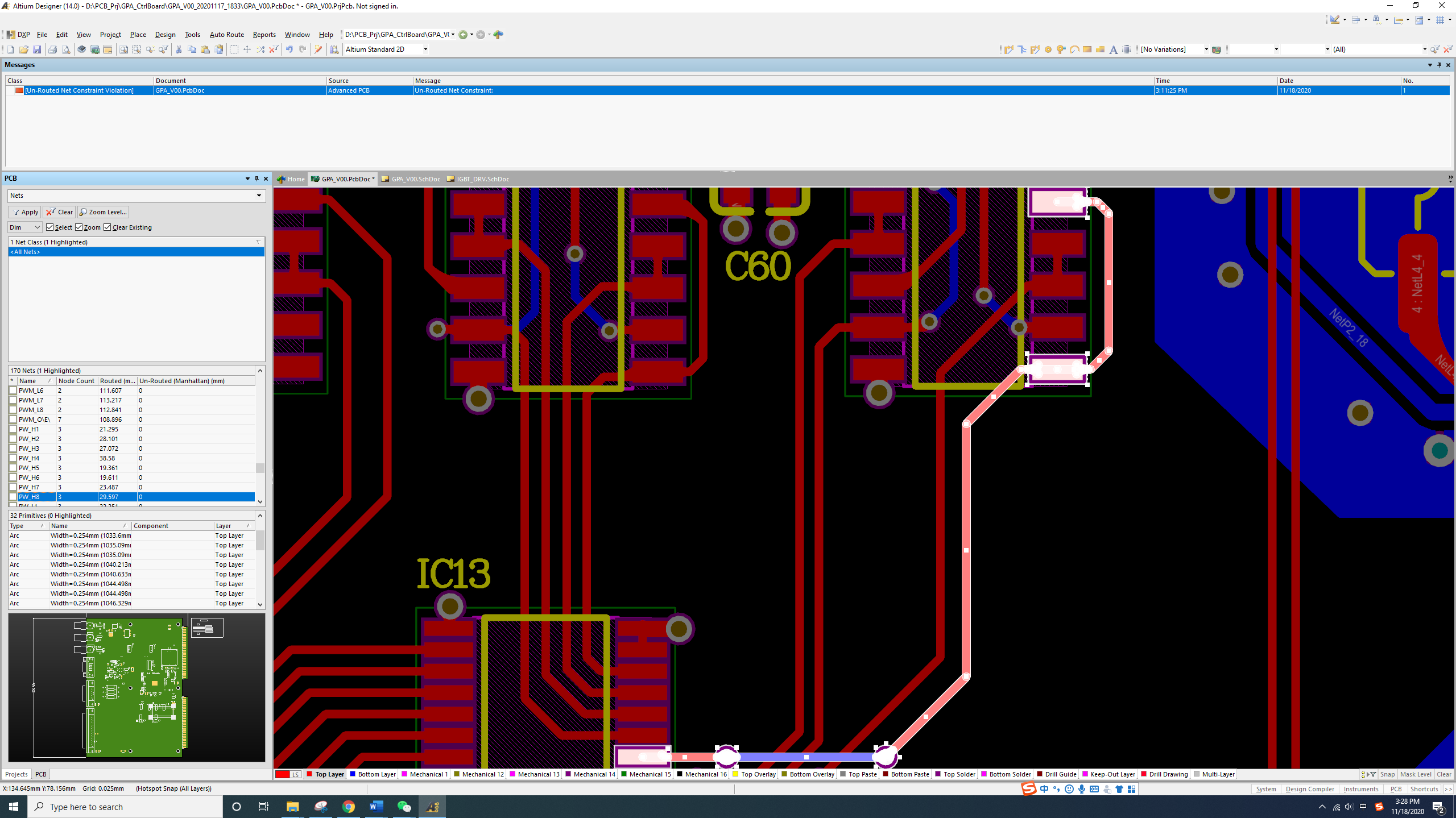The image size is (1456, 818).
Task: Uncheck the Clear Existing checkbox
Action: coord(107,227)
